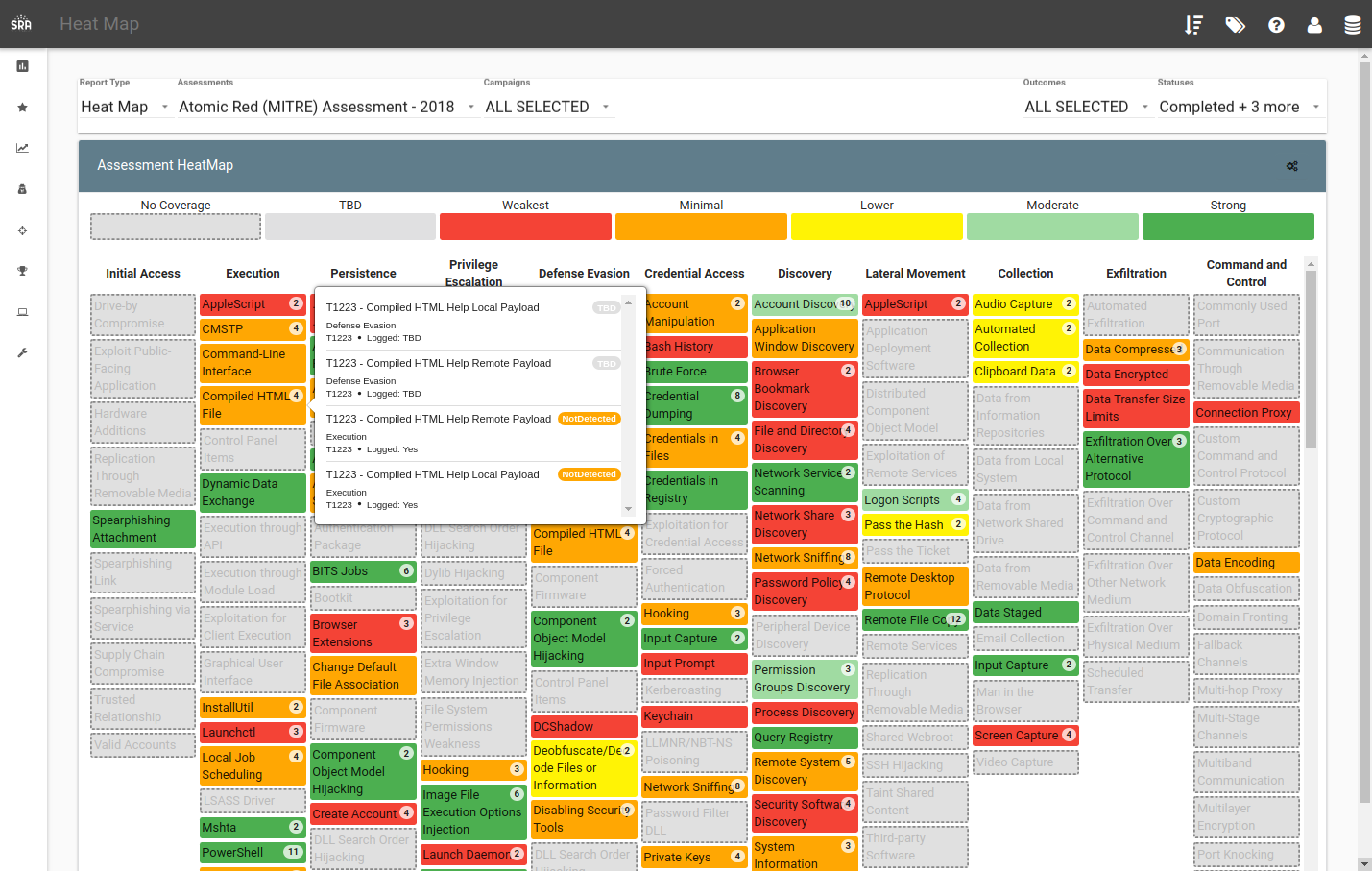Open Assessment HeatMap settings gears icon
The width and height of the screenshot is (1372, 871).
point(1292,166)
